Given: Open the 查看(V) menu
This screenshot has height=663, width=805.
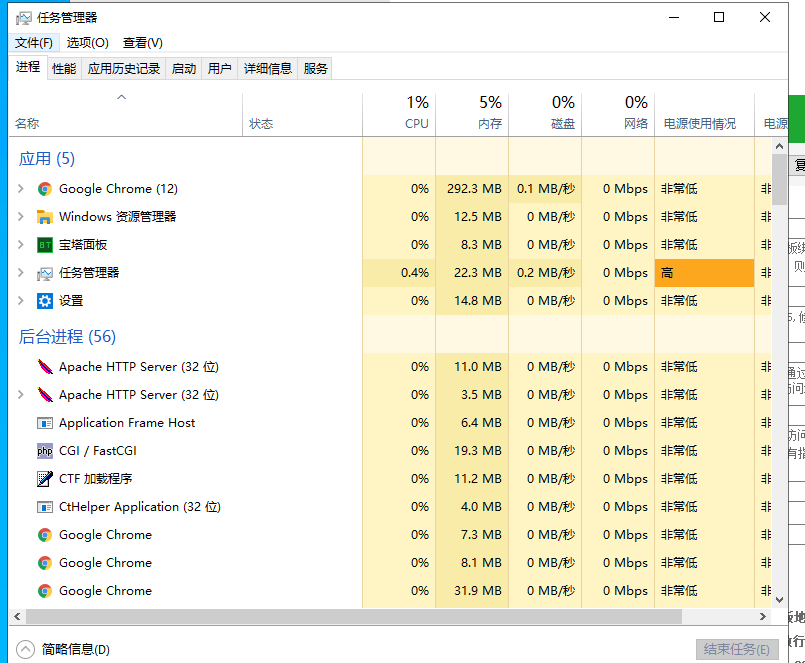Looking at the screenshot, I should pyautogui.click(x=142, y=43).
